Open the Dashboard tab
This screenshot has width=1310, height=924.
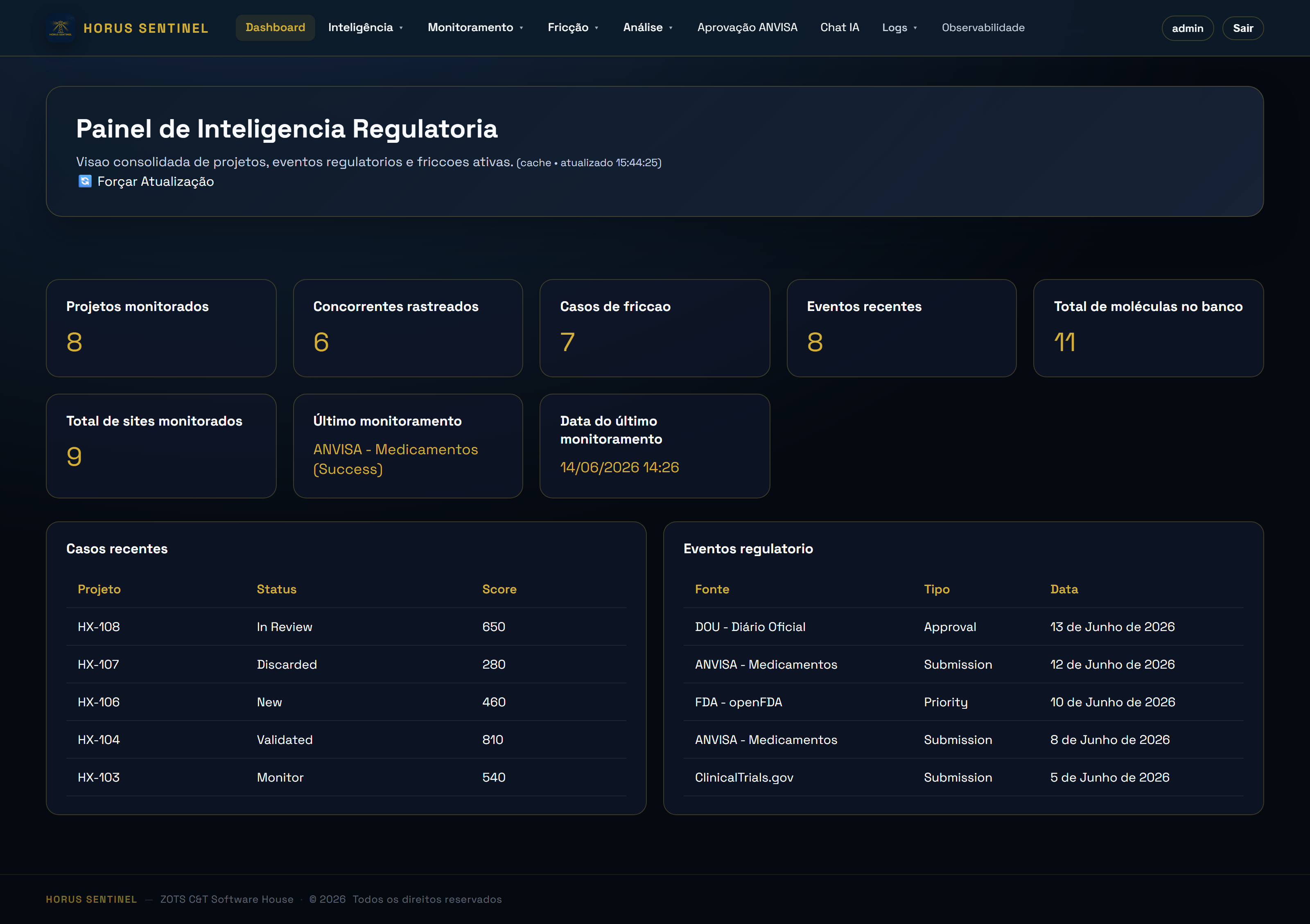click(x=275, y=27)
